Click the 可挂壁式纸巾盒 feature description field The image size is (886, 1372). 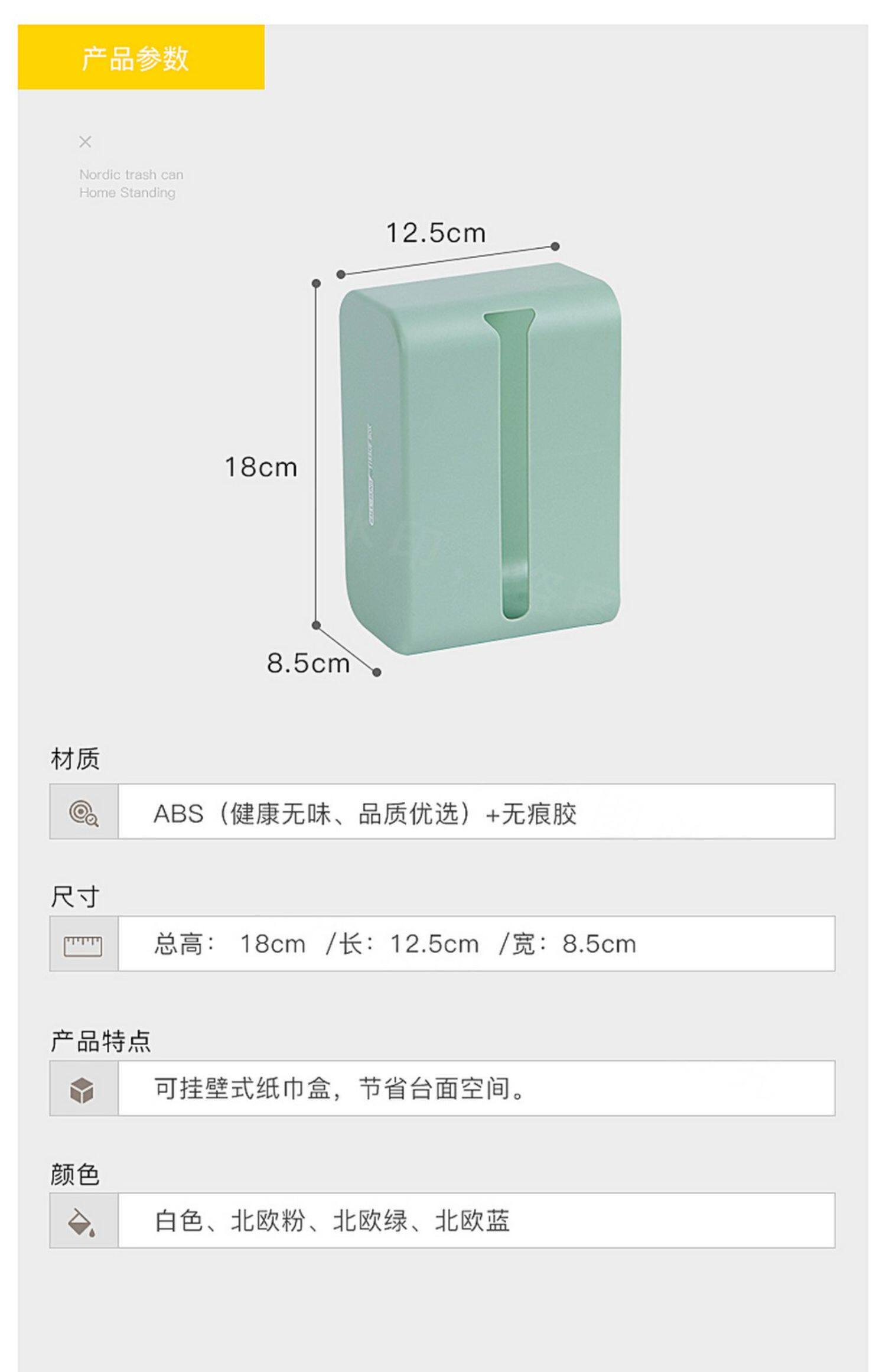pos(476,1088)
